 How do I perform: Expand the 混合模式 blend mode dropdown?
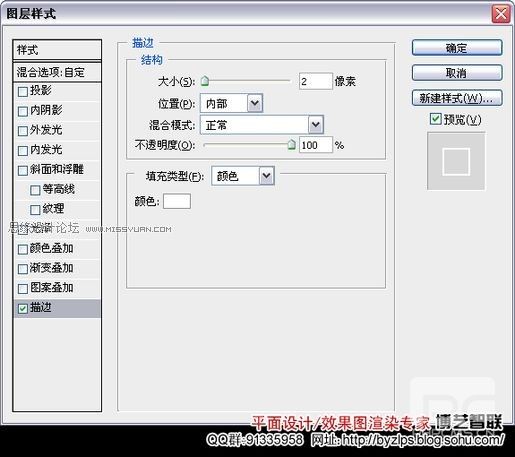click(x=262, y=125)
